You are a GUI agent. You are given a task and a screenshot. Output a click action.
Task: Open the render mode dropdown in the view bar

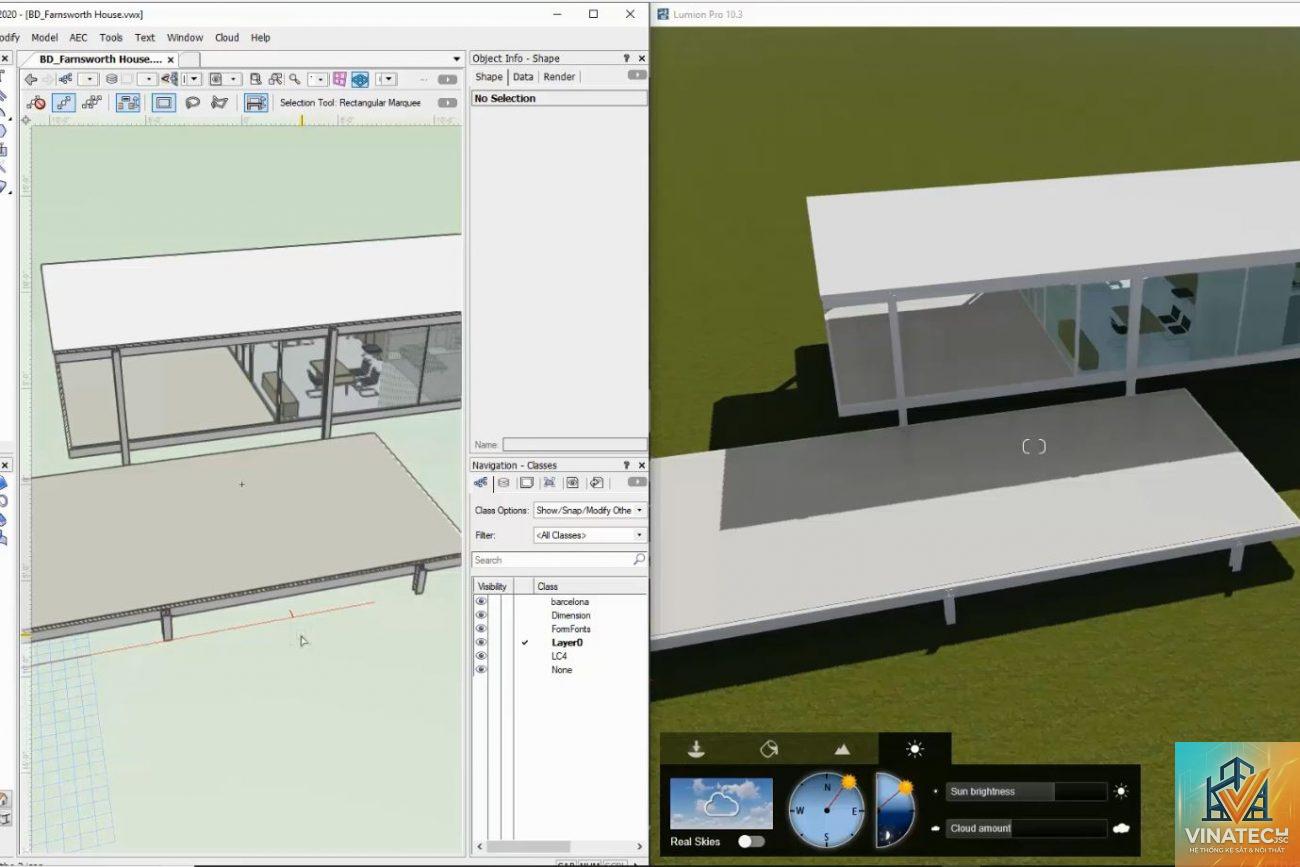pyautogui.click(x=385, y=79)
